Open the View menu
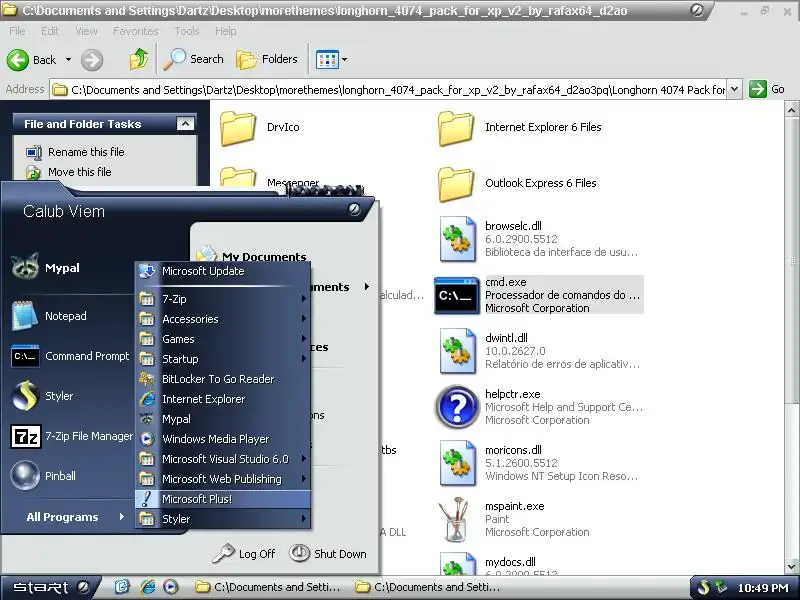The image size is (800, 600). (x=86, y=31)
